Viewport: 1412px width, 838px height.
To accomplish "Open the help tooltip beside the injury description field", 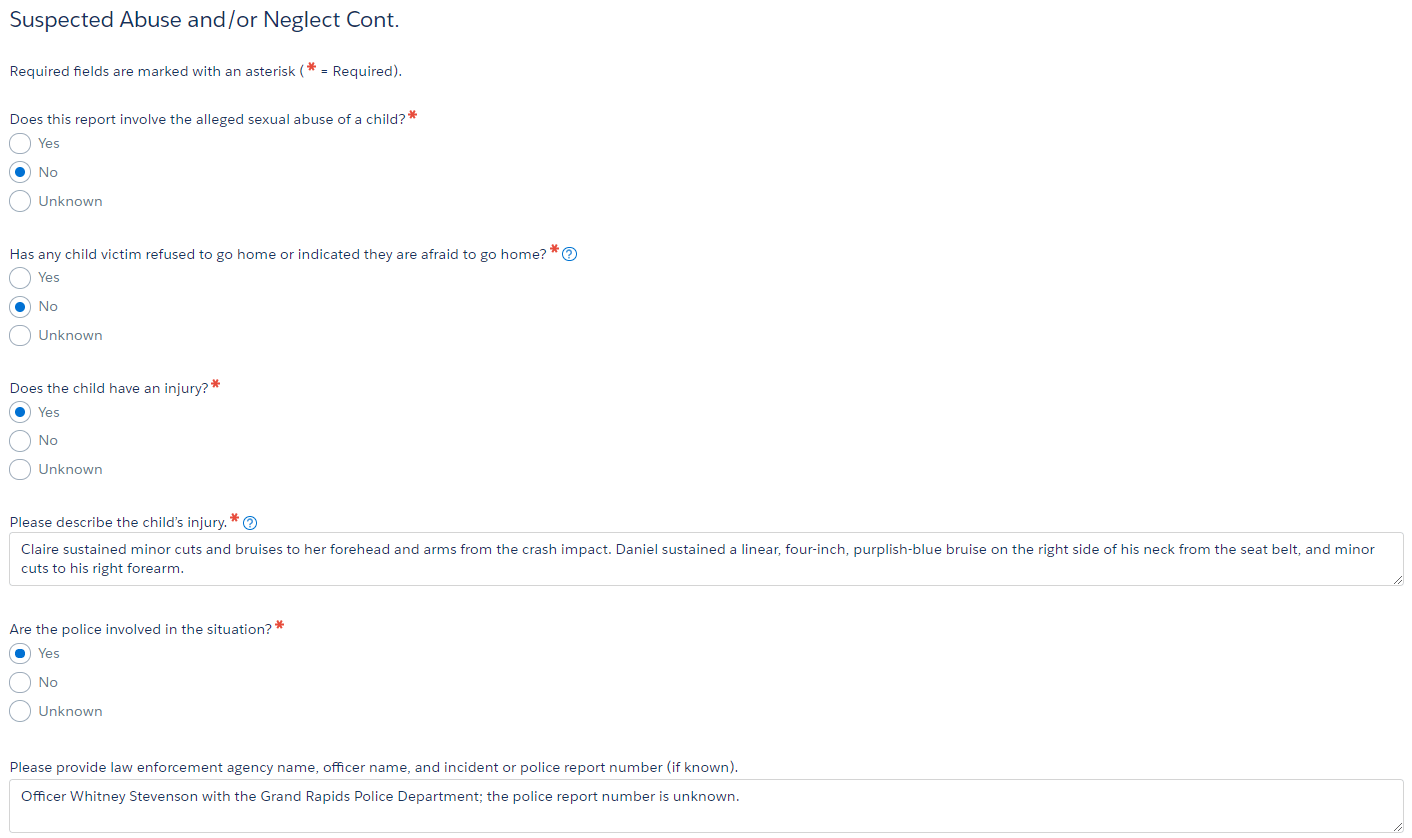I will point(250,522).
